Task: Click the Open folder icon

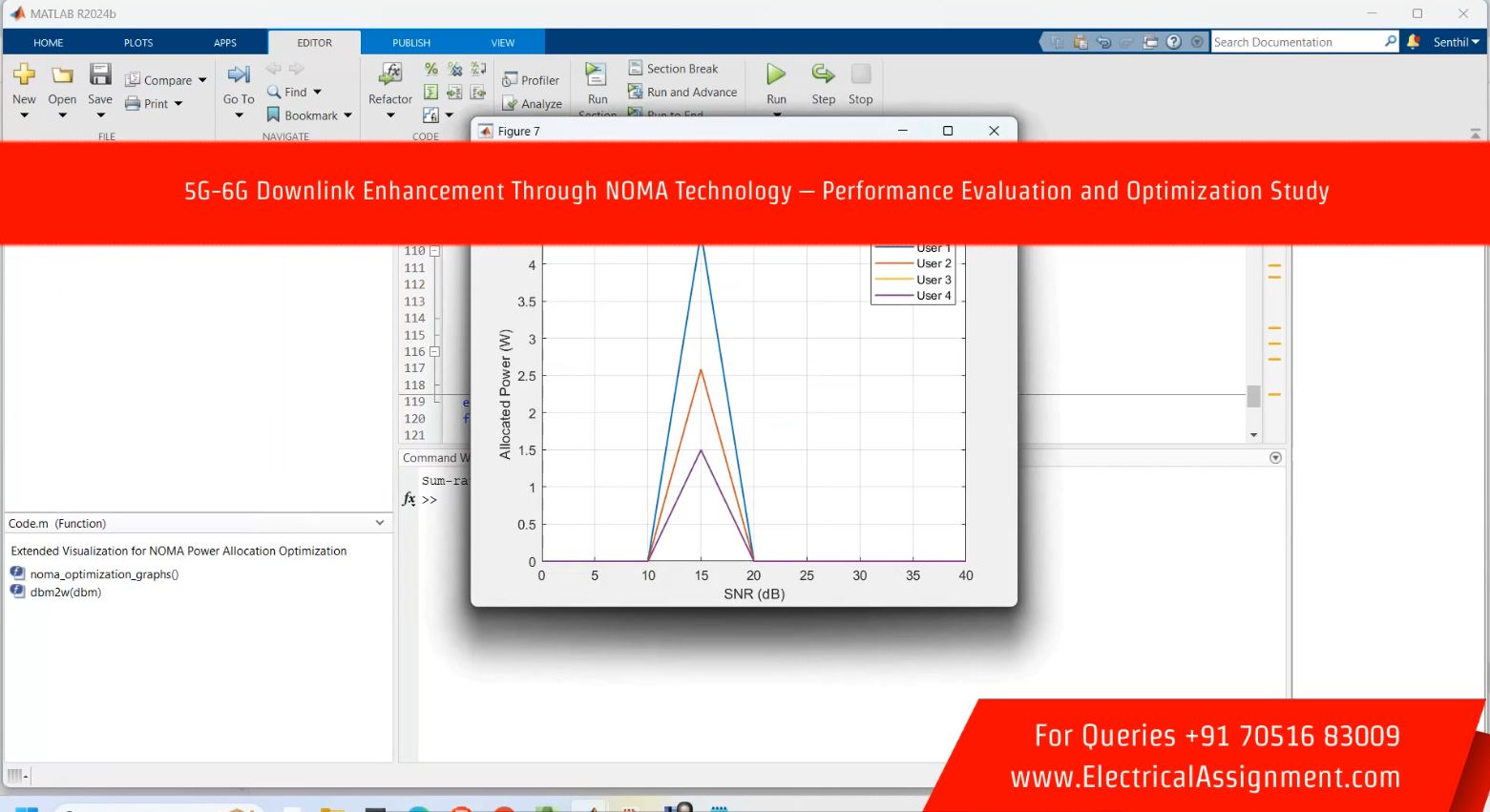Action: (62, 74)
